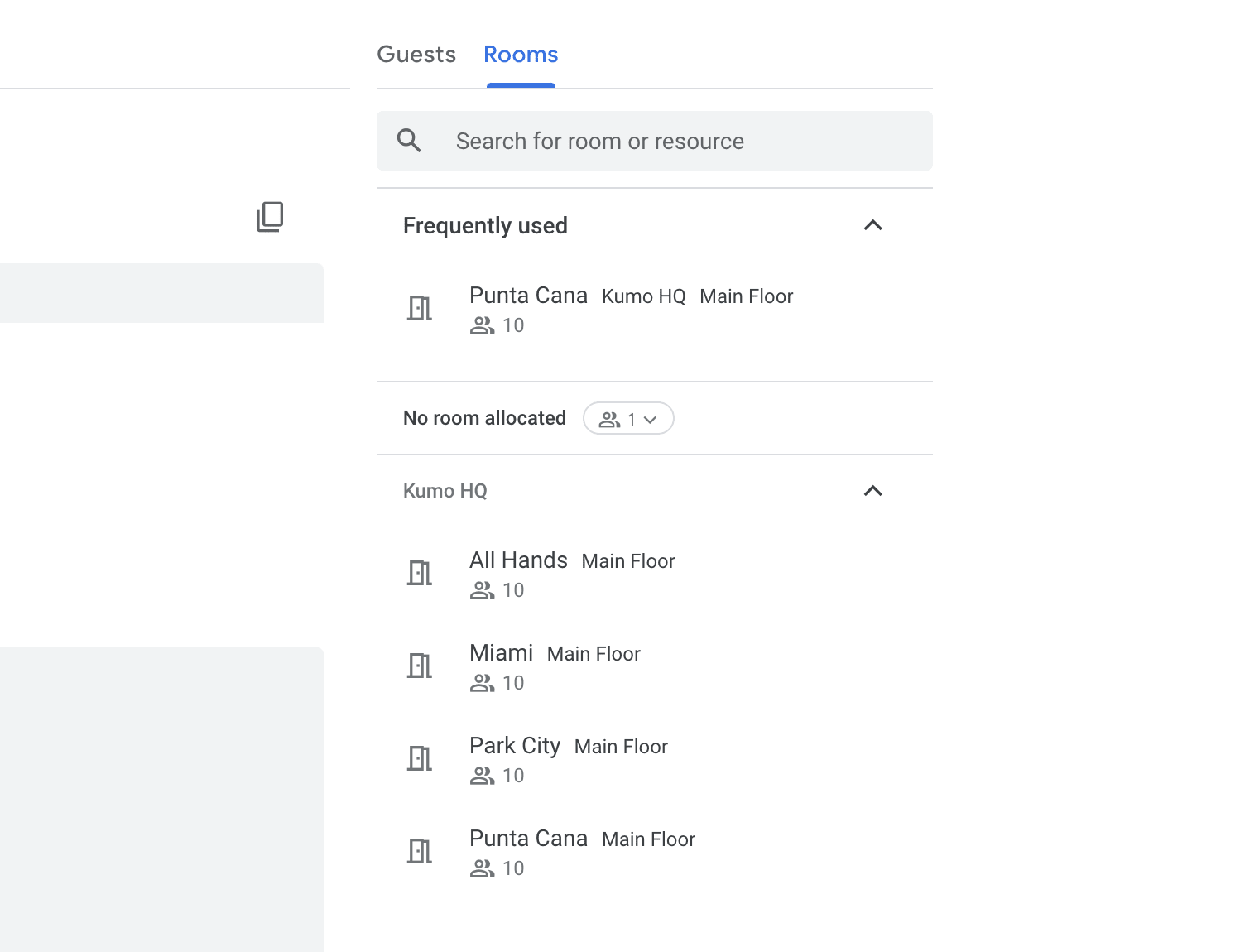Switch to the Guests tab

pos(416,54)
